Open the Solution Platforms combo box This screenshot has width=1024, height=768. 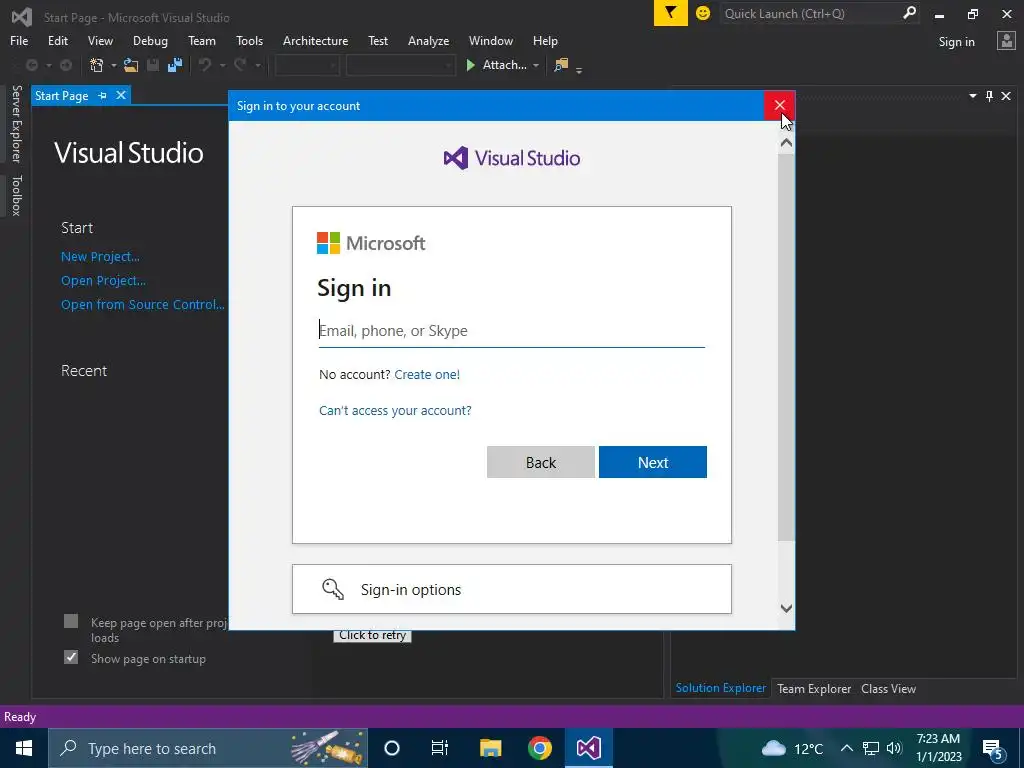point(400,65)
